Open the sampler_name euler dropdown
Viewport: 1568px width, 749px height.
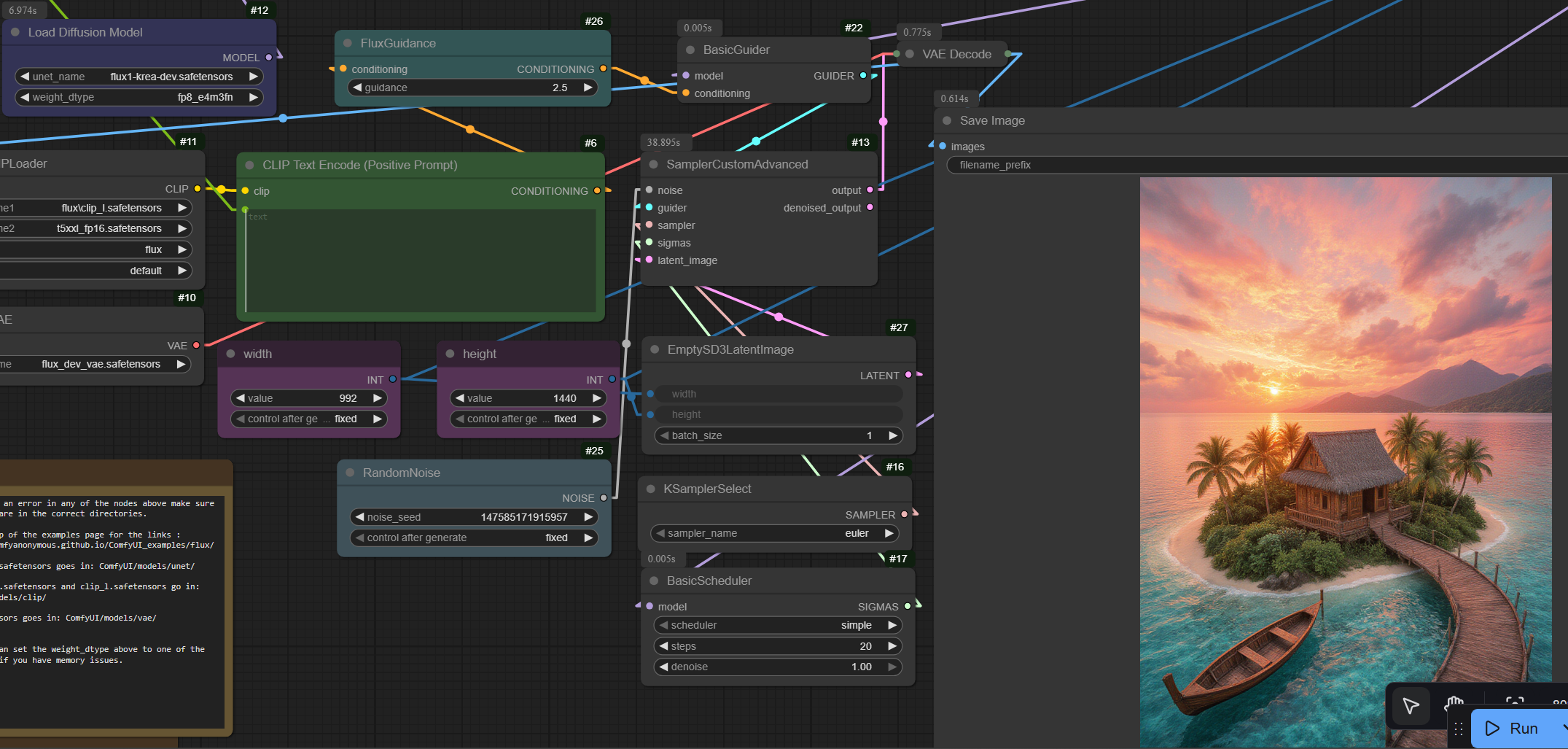coord(775,533)
